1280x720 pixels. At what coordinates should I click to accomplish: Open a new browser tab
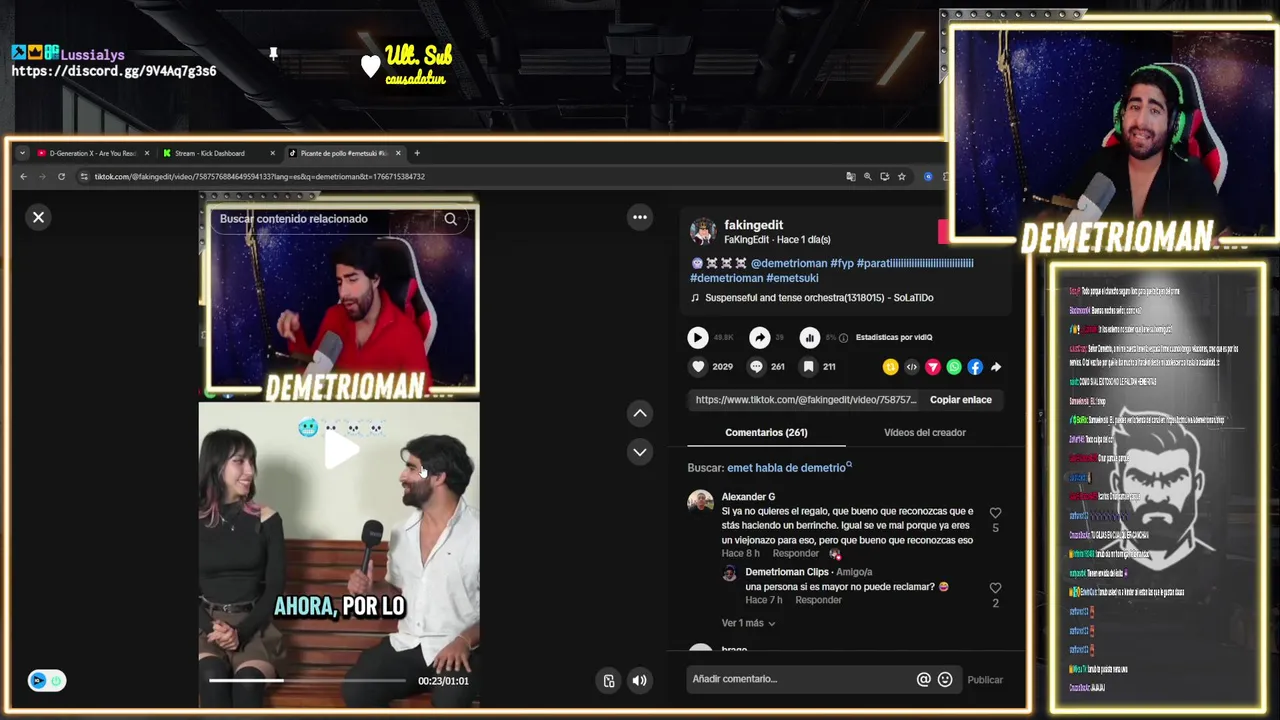pyautogui.click(x=417, y=153)
